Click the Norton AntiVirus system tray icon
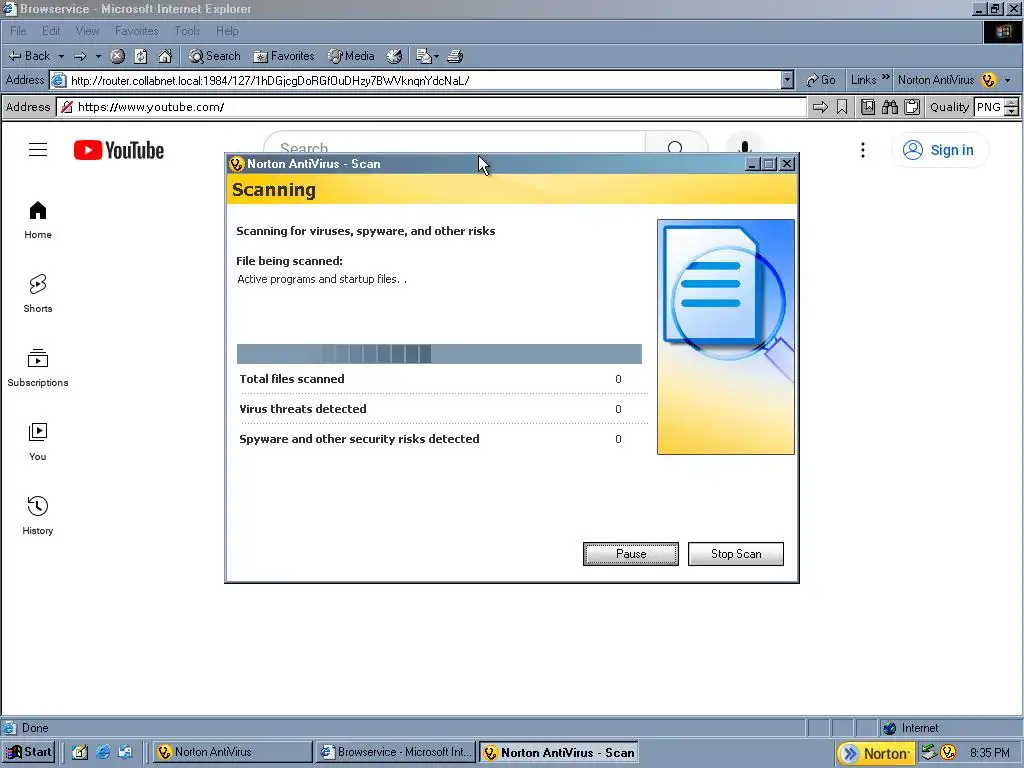This screenshot has height=768, width=1024. tap(948, 753)
